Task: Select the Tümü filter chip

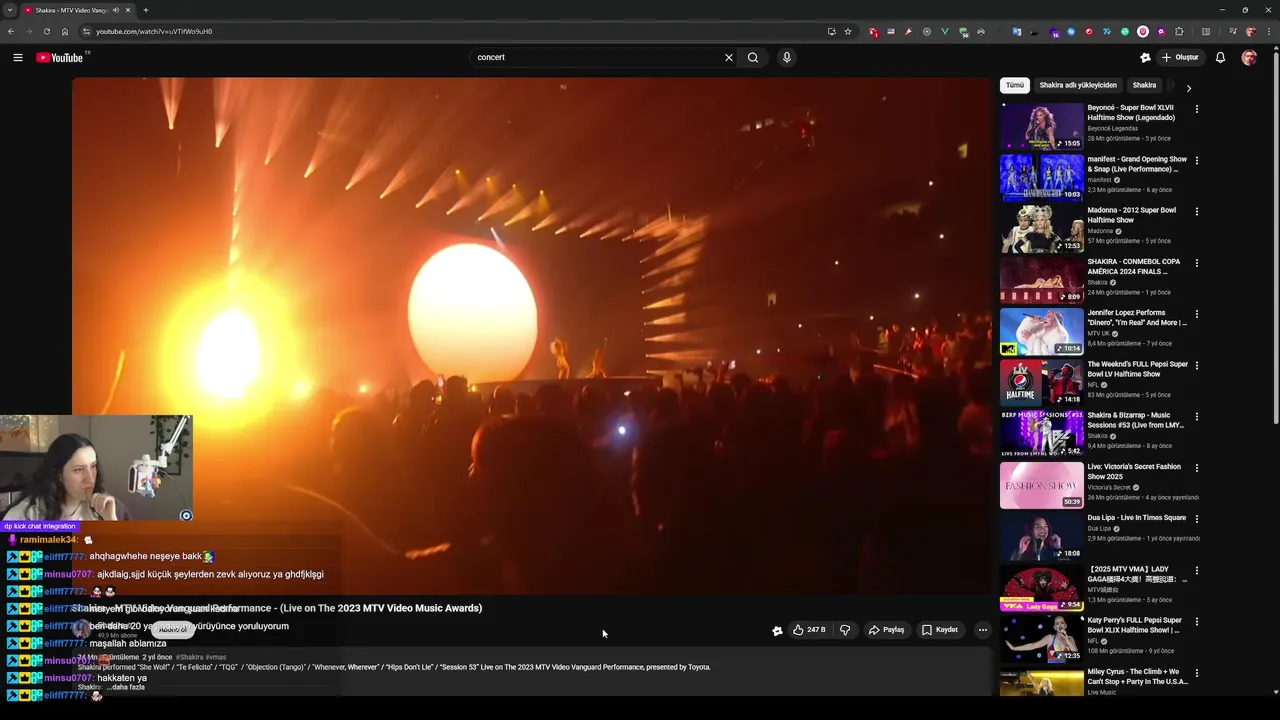Action: pyautogui.click(x=1014, y=85)
